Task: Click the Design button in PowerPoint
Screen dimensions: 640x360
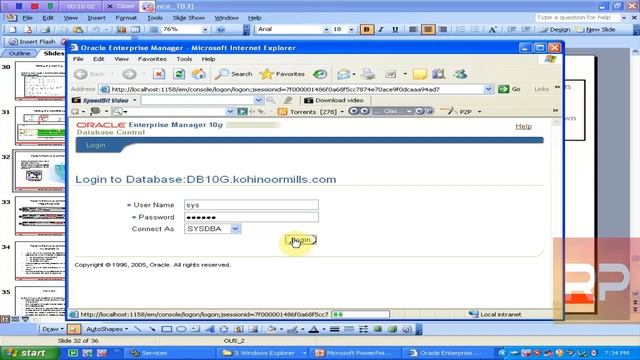Action: [555, 29]
